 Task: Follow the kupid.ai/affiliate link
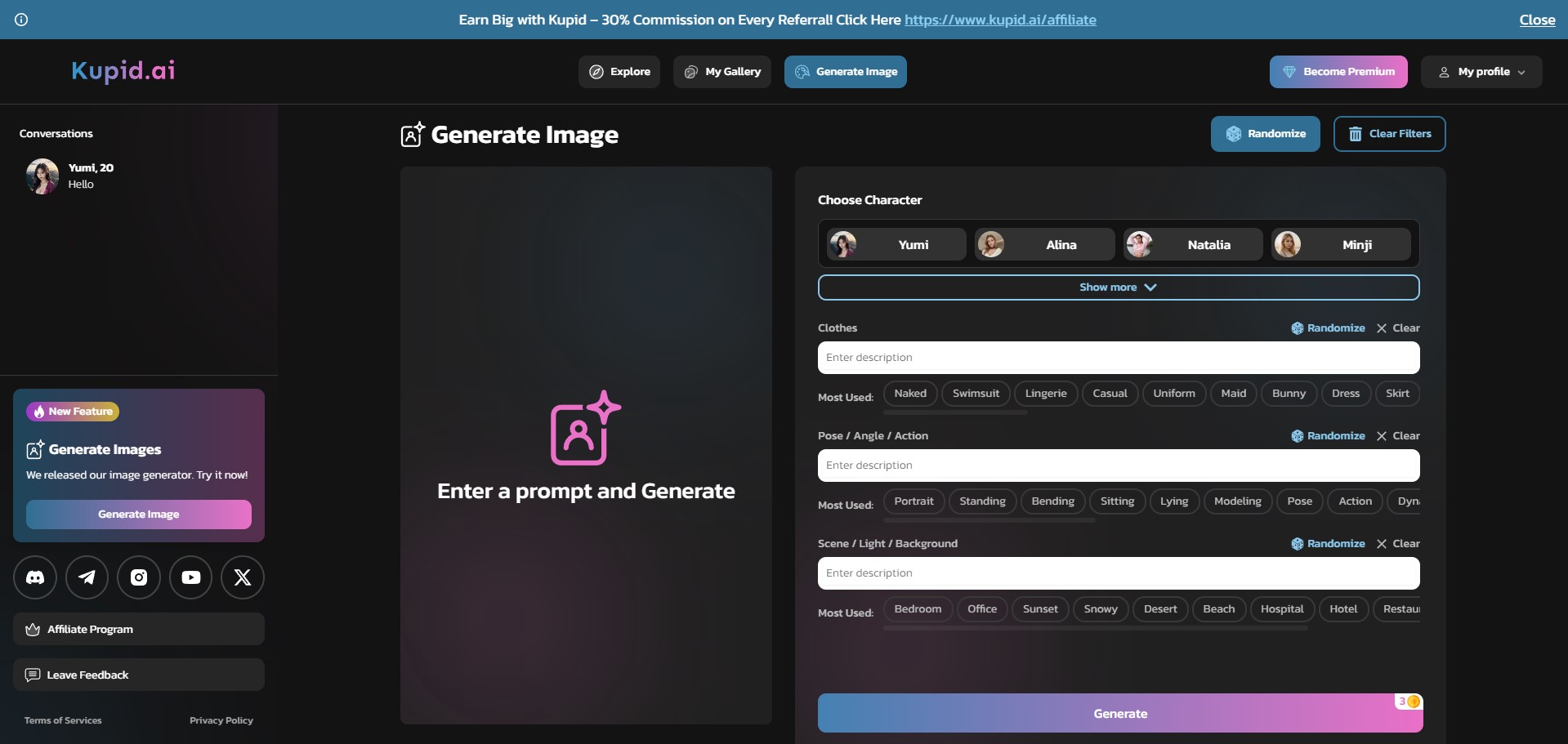(x=1000, y=20)
